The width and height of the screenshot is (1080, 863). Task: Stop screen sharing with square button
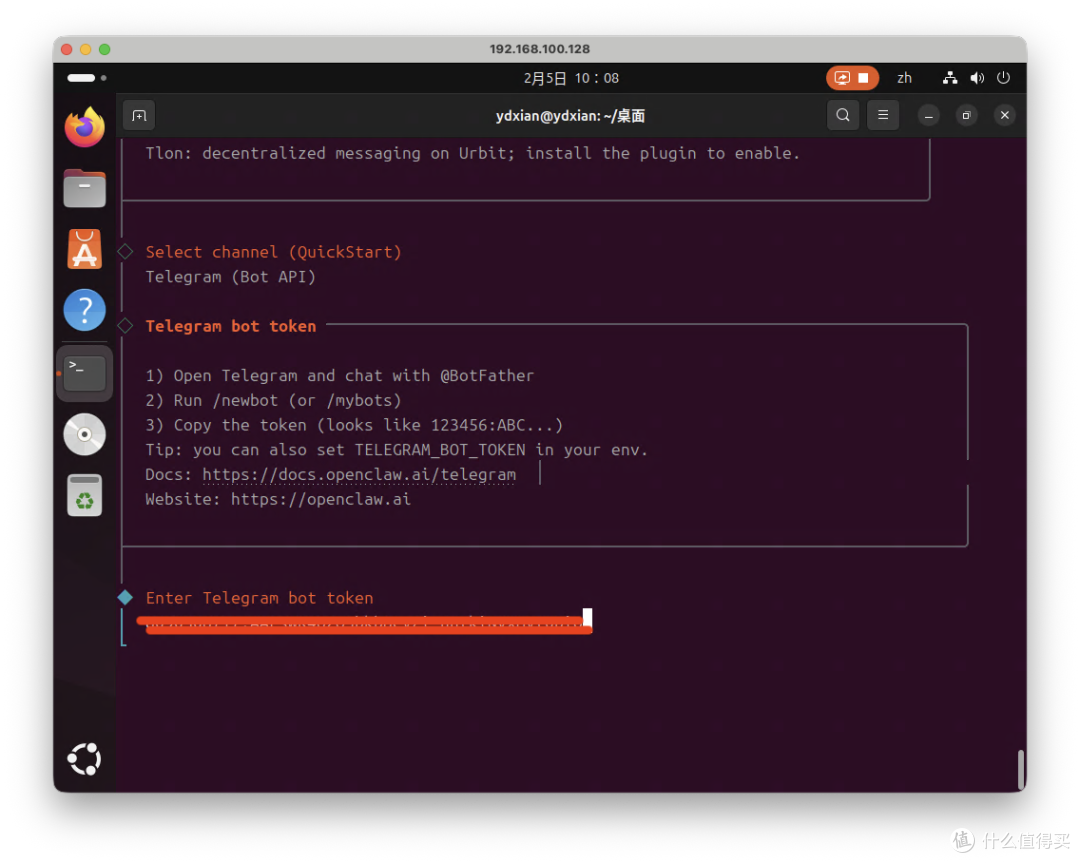tap(863, 78)
